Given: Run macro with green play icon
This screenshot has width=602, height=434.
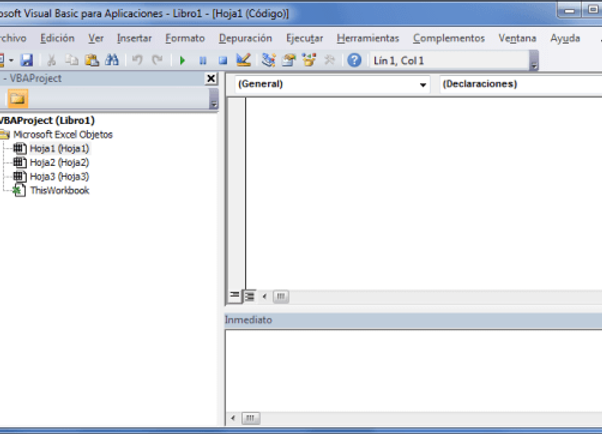Looking at the screenshot, I should [x=182, y=61].
